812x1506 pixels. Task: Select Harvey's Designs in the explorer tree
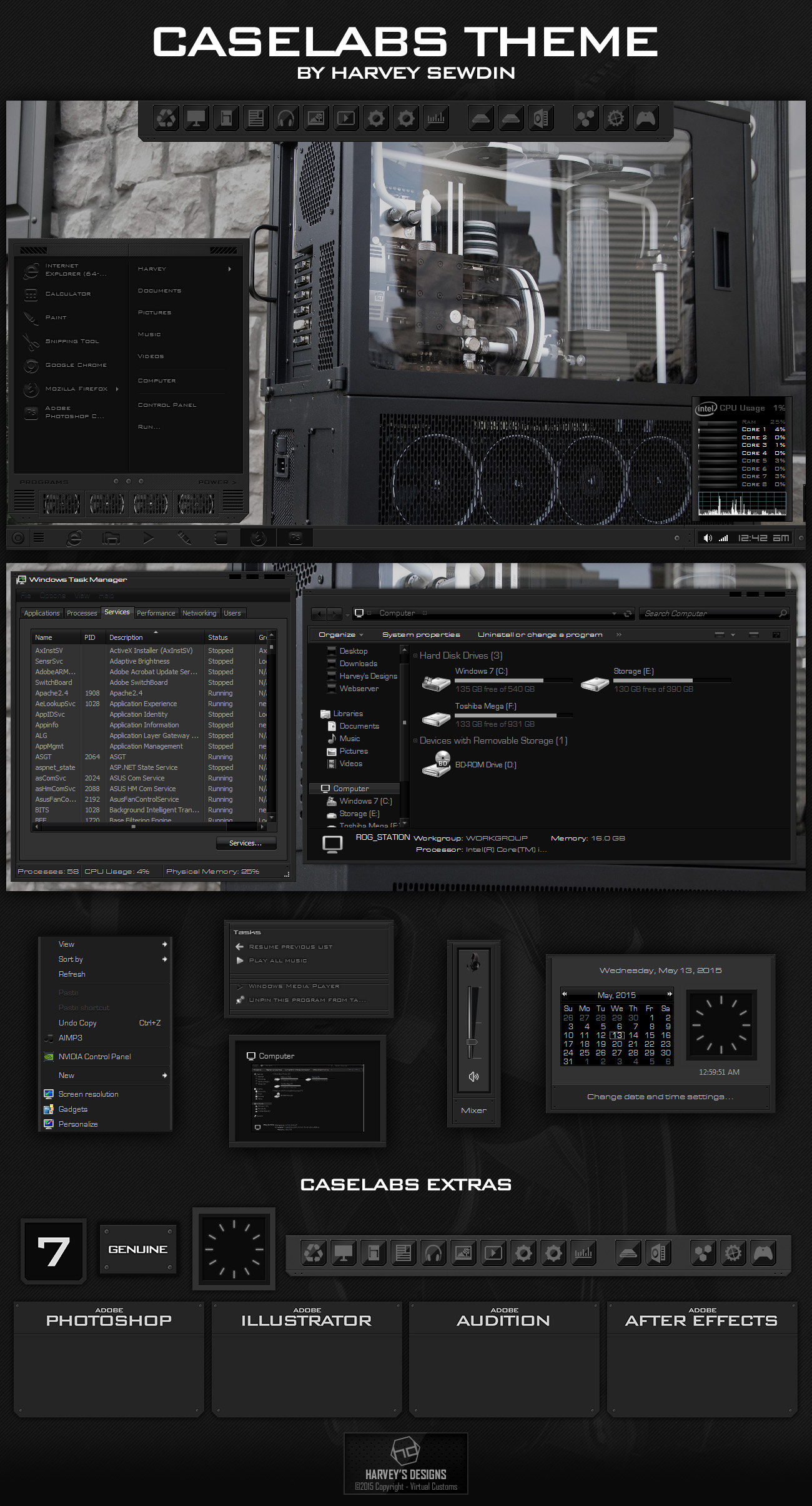coord(369,676)
